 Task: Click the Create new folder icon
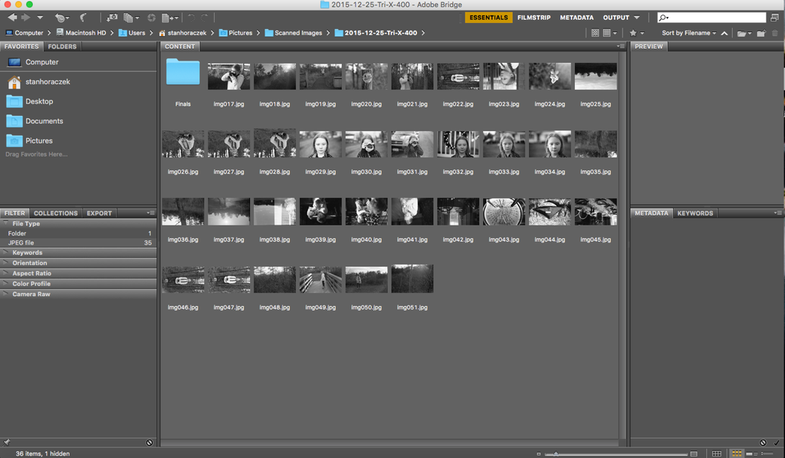pos(759,33)
